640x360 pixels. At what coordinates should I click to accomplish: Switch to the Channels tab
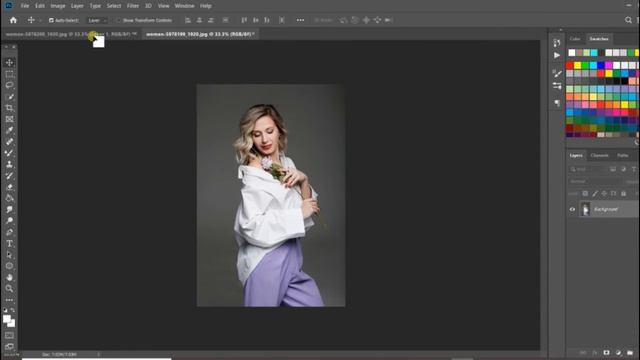point(599,156)
